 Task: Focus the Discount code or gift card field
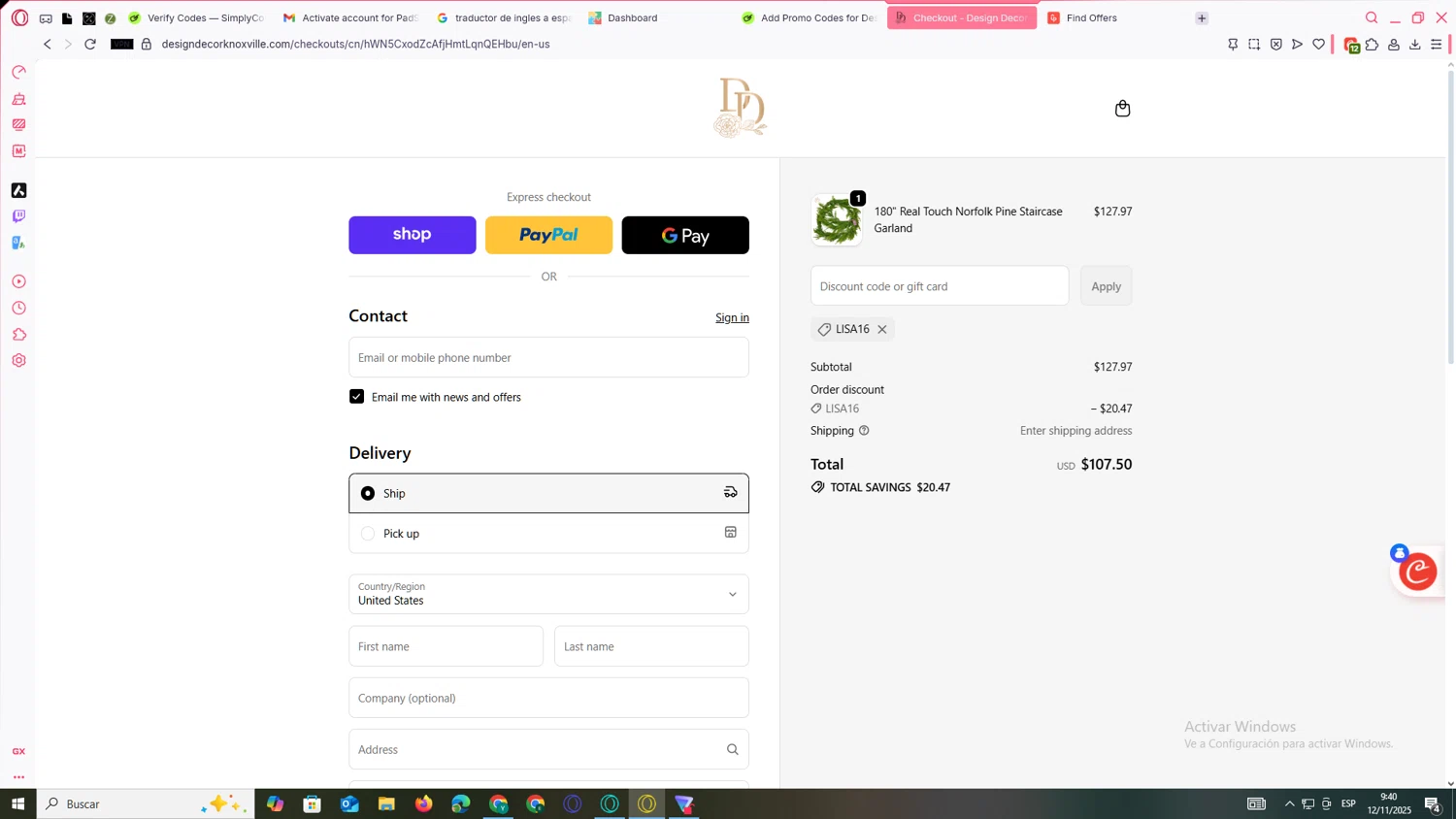pos(940,286)
